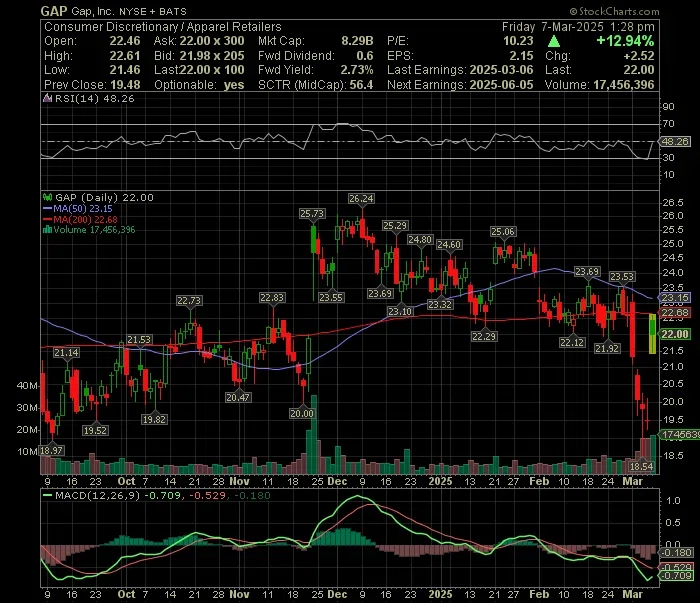Click the 18.54 March low label
This screenshot has height=603, width=700.
pos(642,467)
